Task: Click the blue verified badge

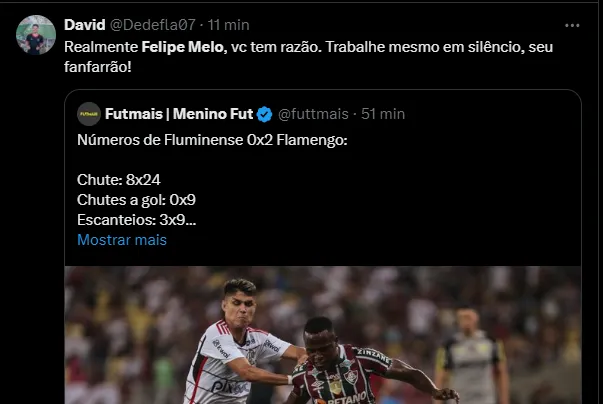Action: point(265,113)
